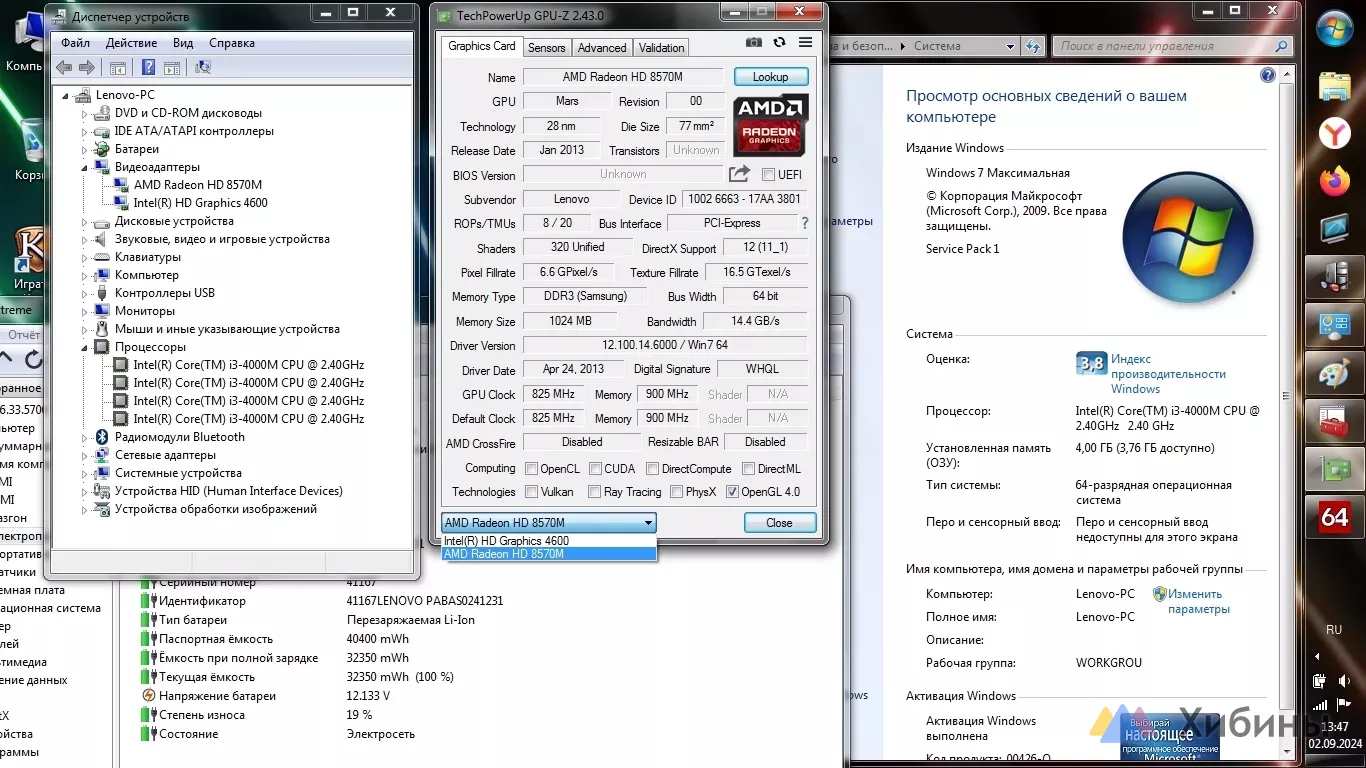This screenshot has height=768, width=1366.
Task: Expand the IDE ATA/ATAPI контроллеры node
Action: (85, 131)
